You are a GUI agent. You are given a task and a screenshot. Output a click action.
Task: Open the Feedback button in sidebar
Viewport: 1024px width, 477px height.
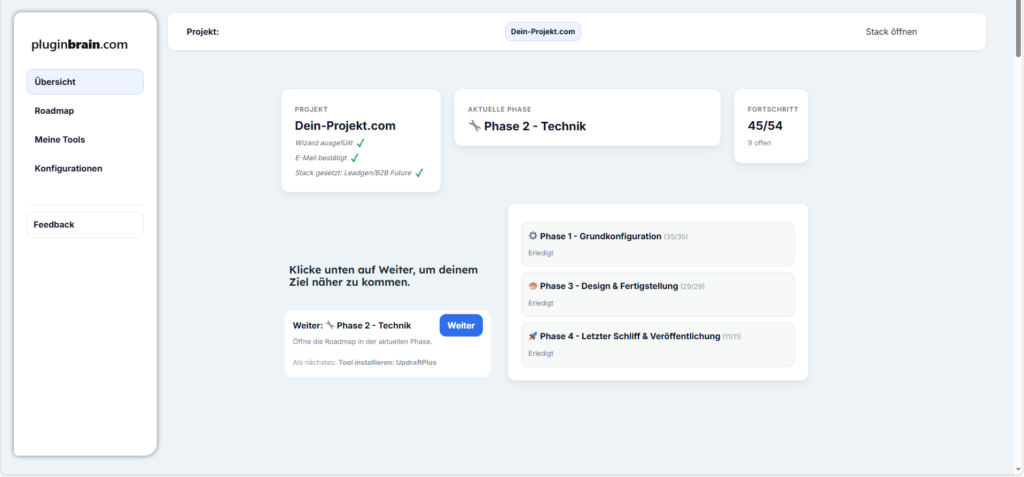tap(85, 225)
